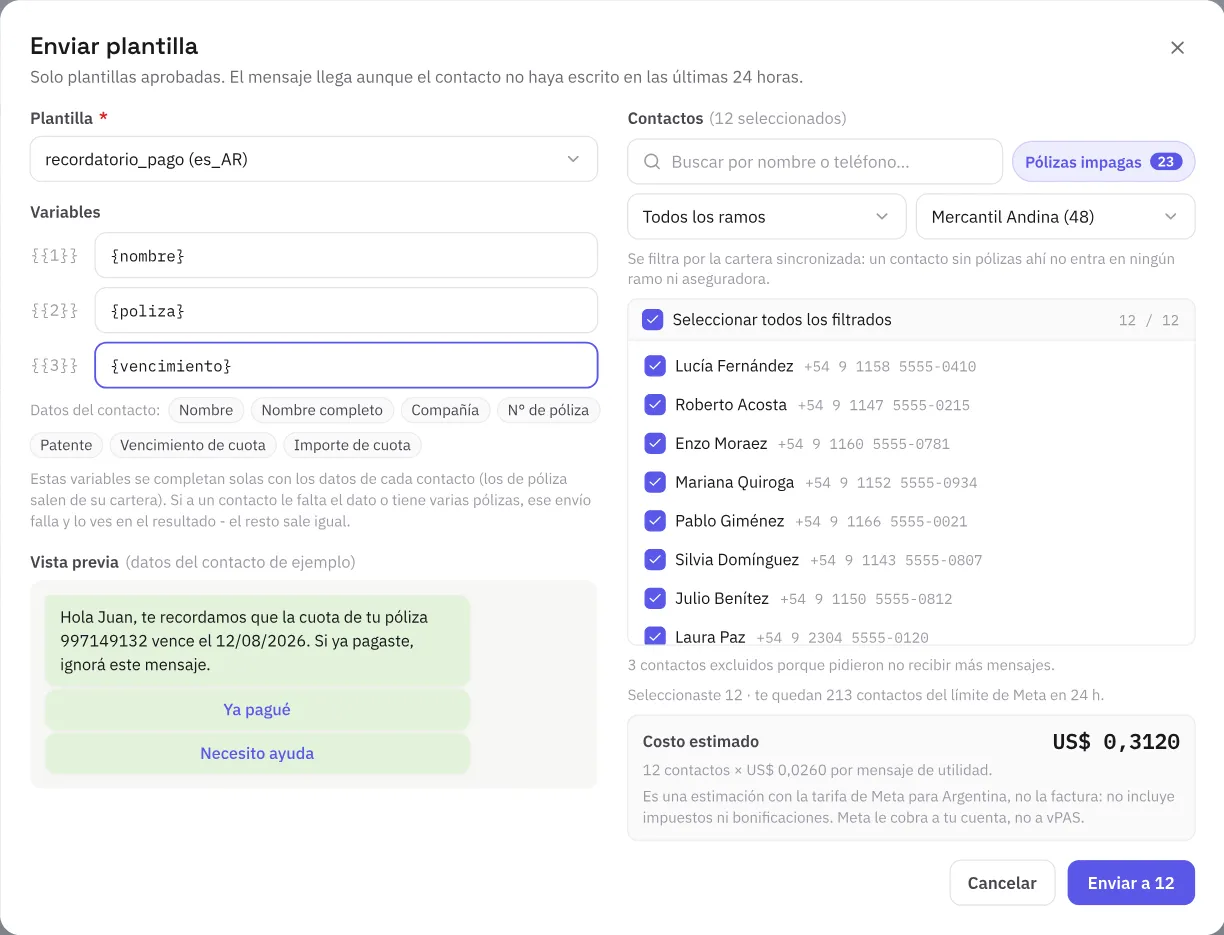Click the Enzo Moraez name
Image resolution: width=1224 pixels, height=935 pixels.
pyautogui.click(x=721, y=443)
